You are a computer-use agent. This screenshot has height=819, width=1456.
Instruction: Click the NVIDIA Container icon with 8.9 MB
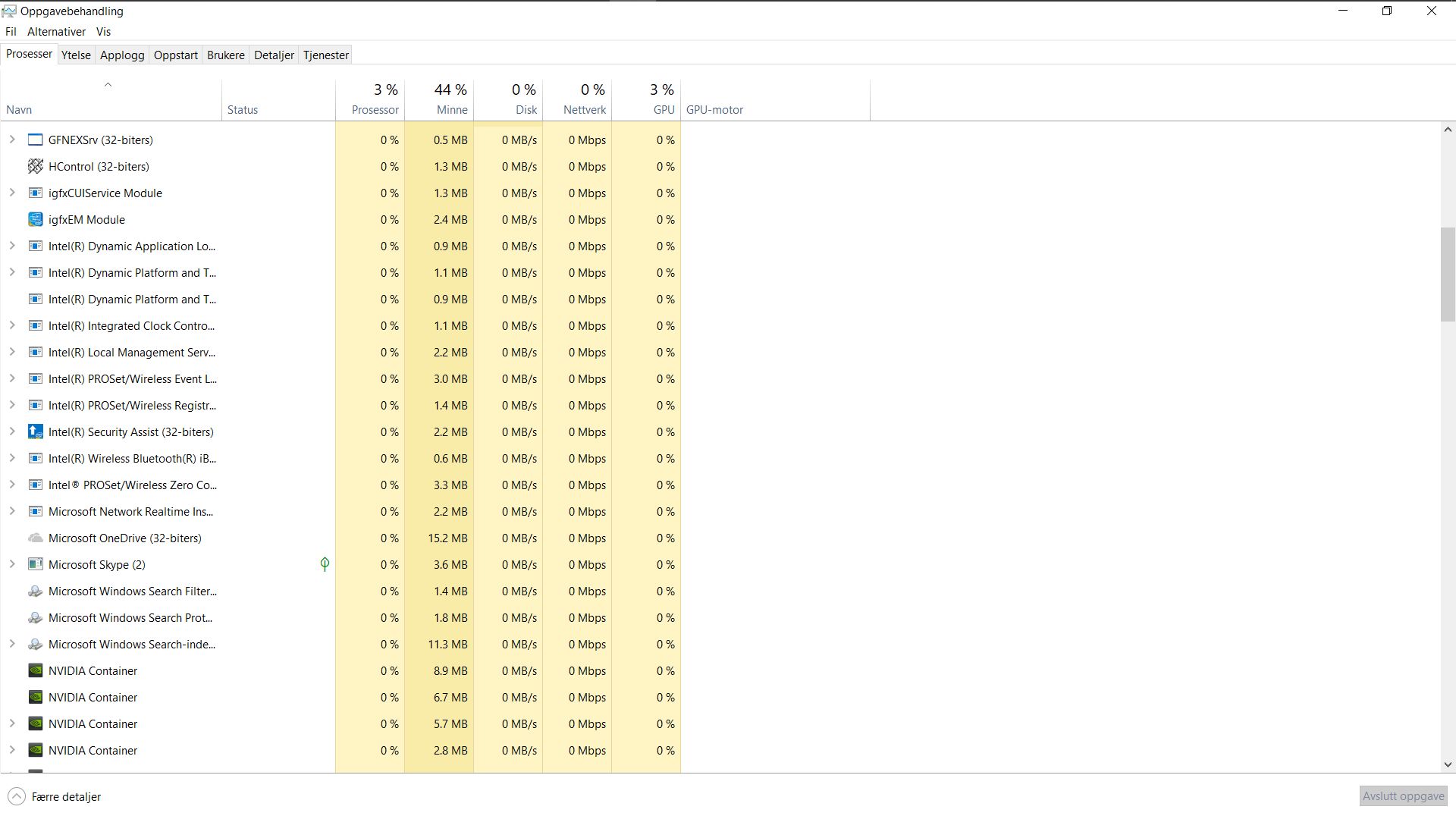[x=35, y=670]
